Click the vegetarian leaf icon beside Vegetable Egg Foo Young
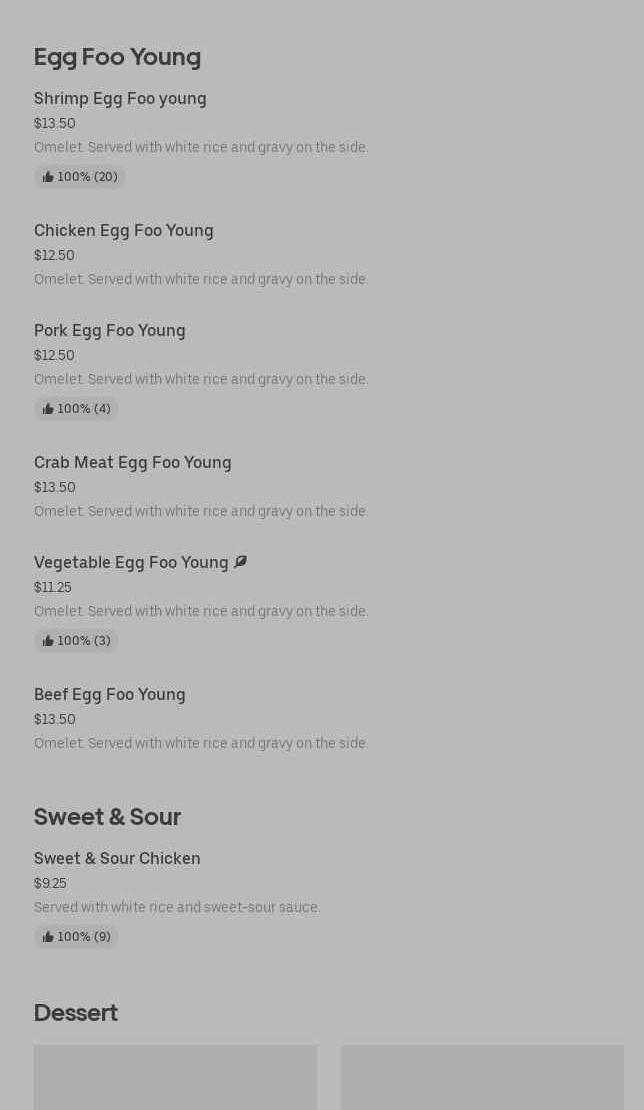Screen dimensions: 644x1110 (240, 562)
